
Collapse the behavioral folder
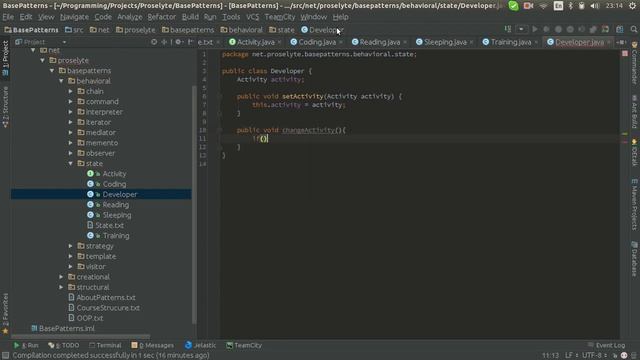pyautogui.click(x=61, y=81)
